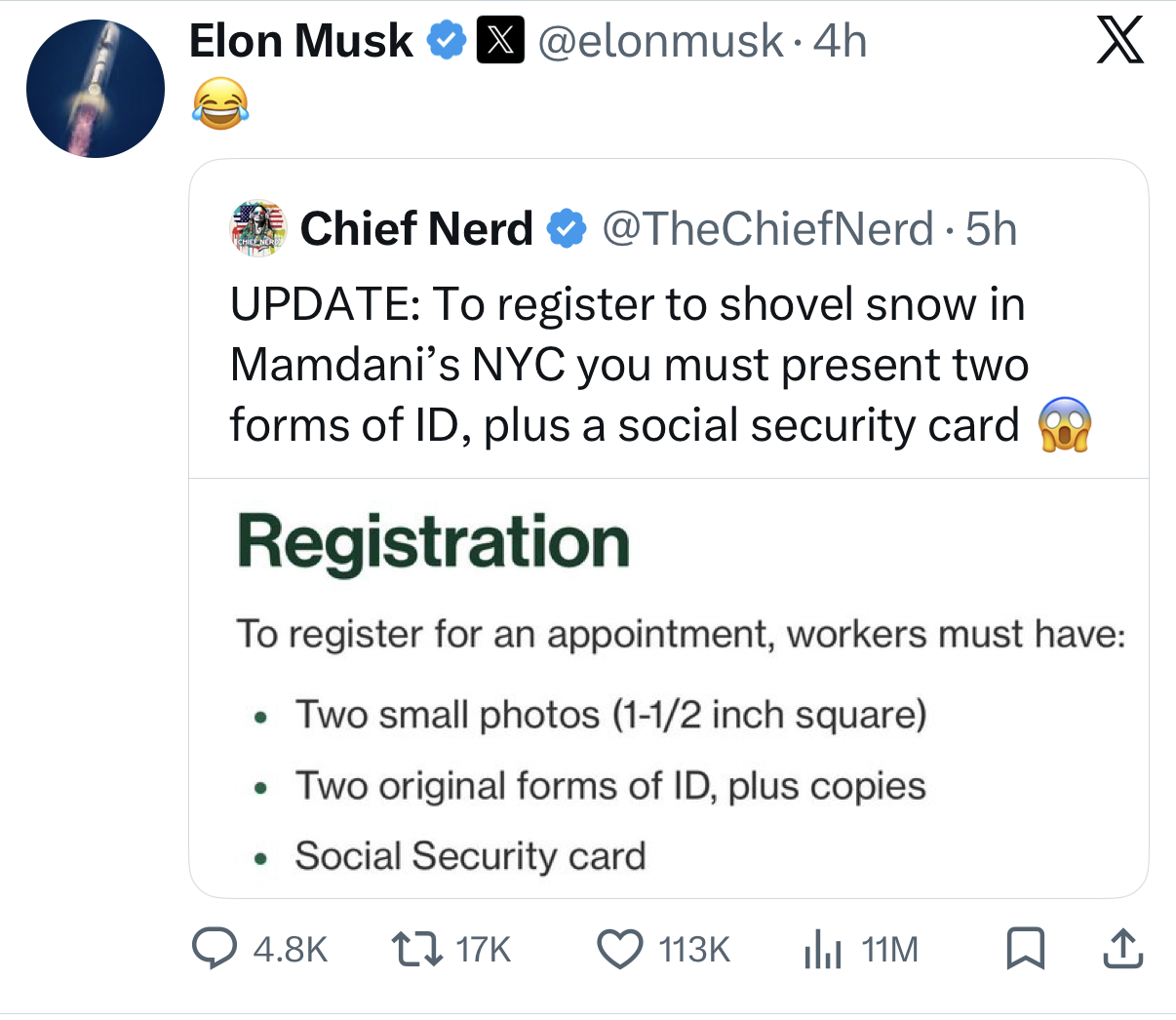The image size is (1176, 1020).
Task: Click the X logo in top right corner
Action: point(1119,42)
